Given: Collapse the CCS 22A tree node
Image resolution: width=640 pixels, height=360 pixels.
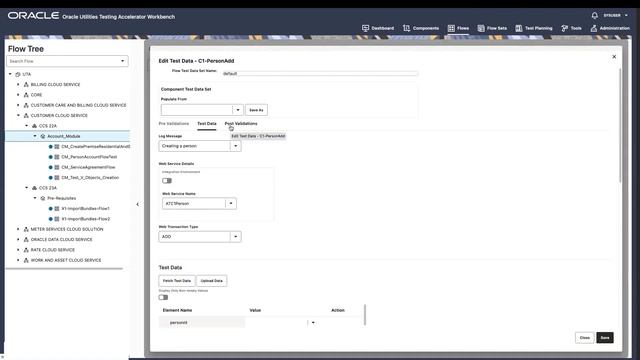Looking at the screenshot, I should coord(27,126).
